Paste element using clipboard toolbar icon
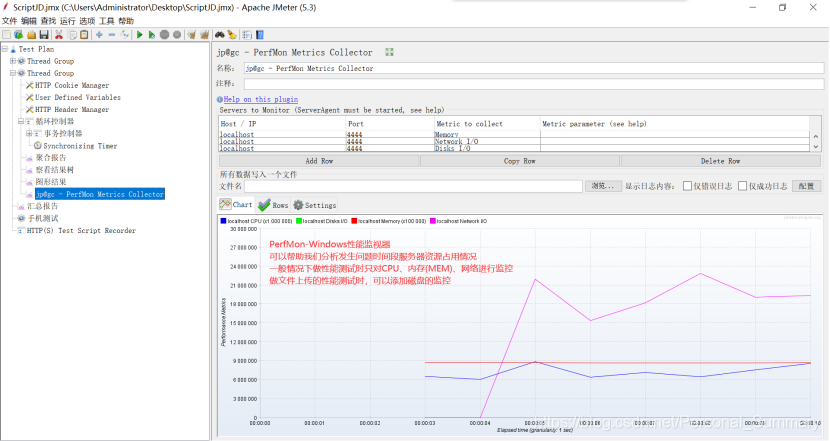830x441 pixels. (84, 35)
